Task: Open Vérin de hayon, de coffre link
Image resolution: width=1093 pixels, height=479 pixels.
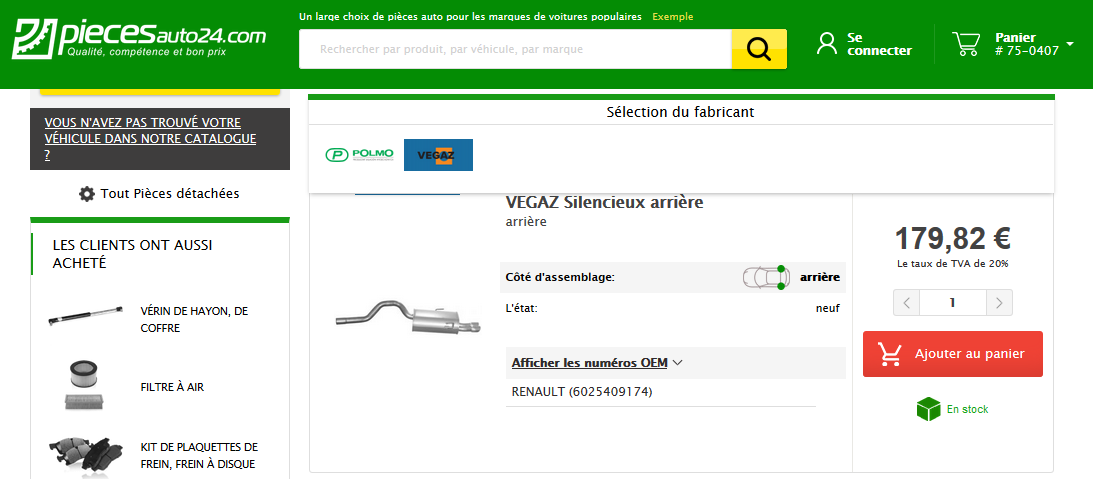Action: tap(194, 319)
